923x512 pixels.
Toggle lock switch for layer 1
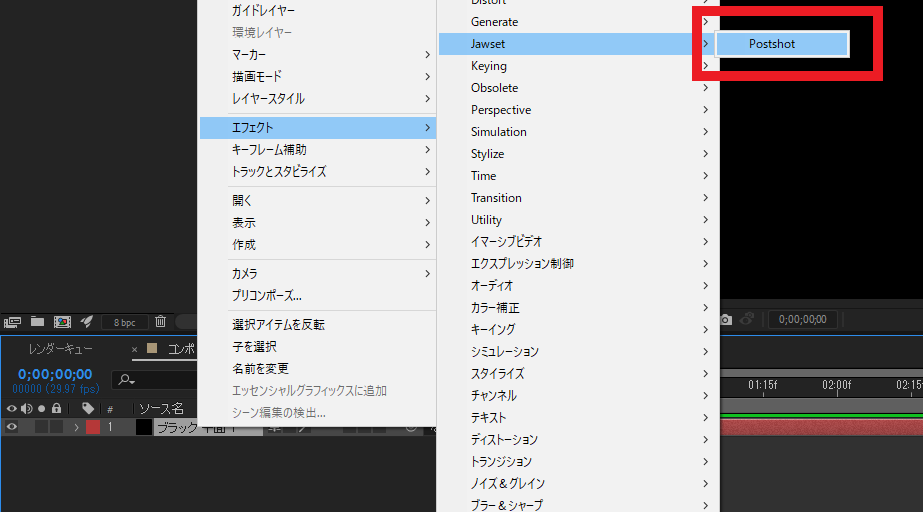point(57,427)
